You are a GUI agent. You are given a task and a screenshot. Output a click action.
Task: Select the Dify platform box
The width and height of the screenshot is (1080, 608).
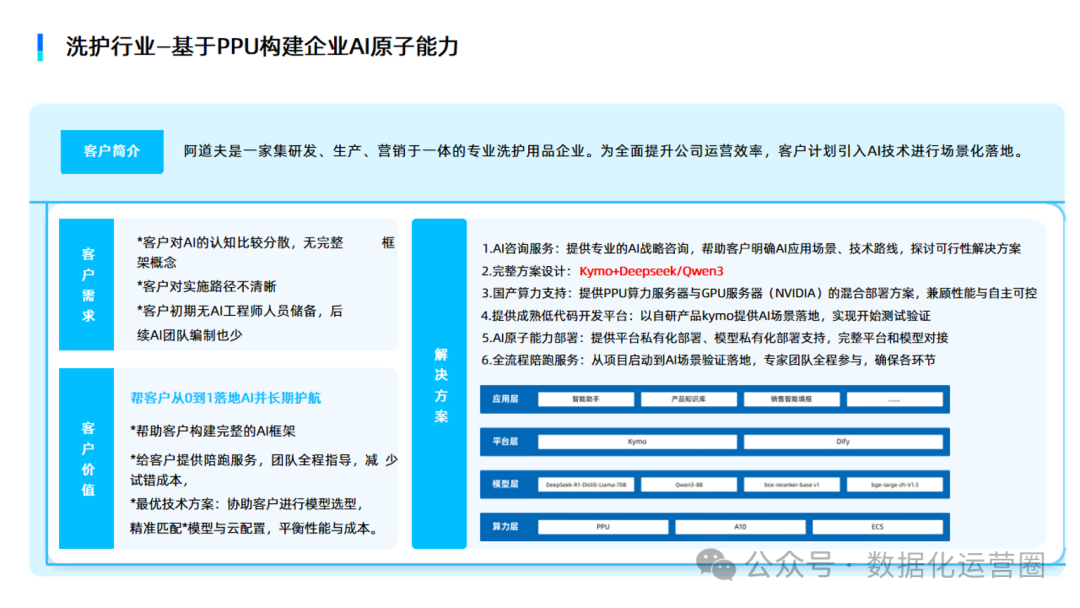tap(843, 441)
